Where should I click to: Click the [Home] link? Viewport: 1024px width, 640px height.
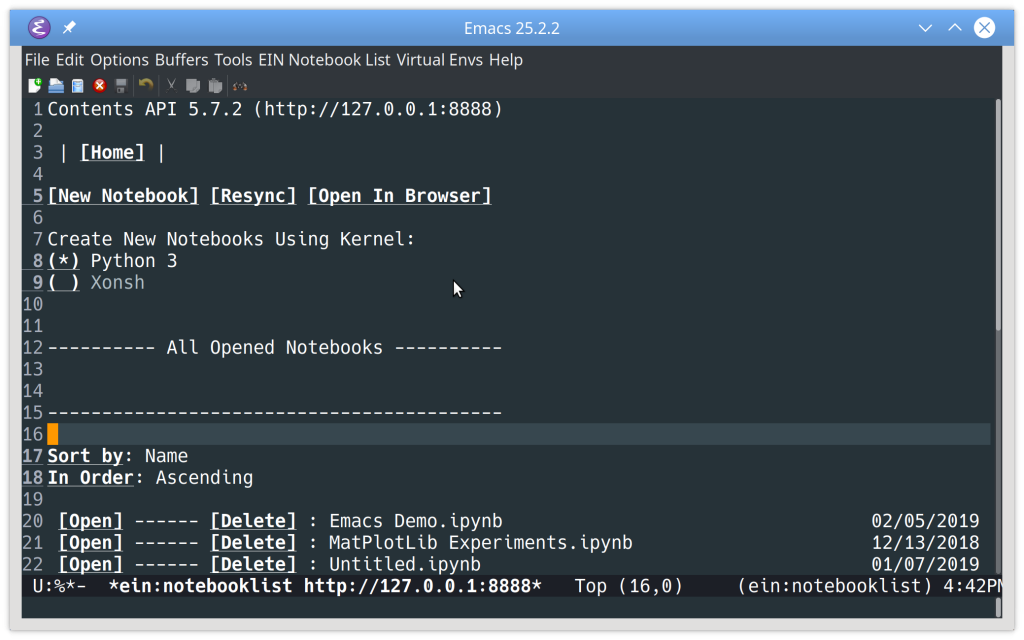[x=112, y=152]
